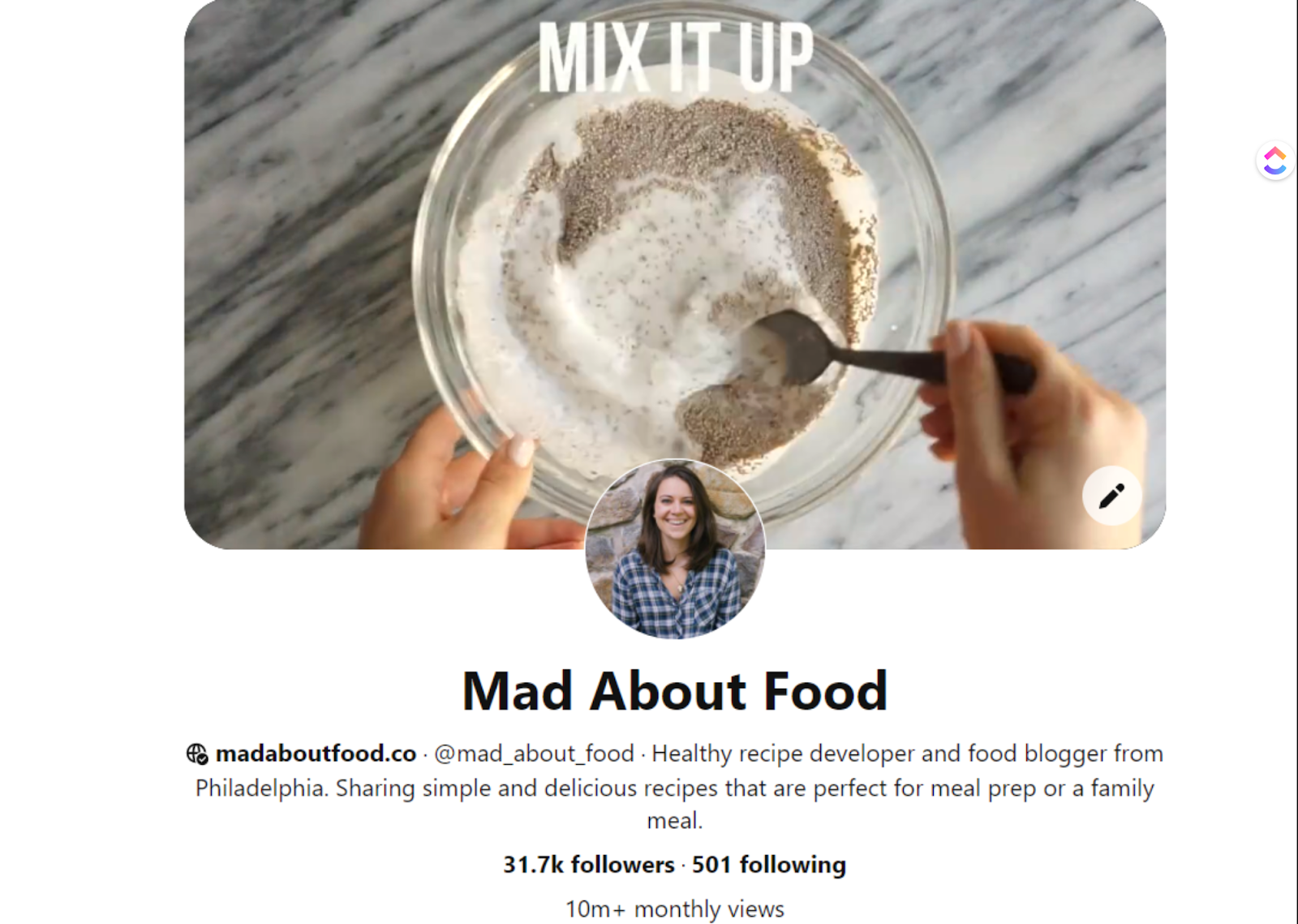View the 31.7k followers list

(x=588, y=865)
